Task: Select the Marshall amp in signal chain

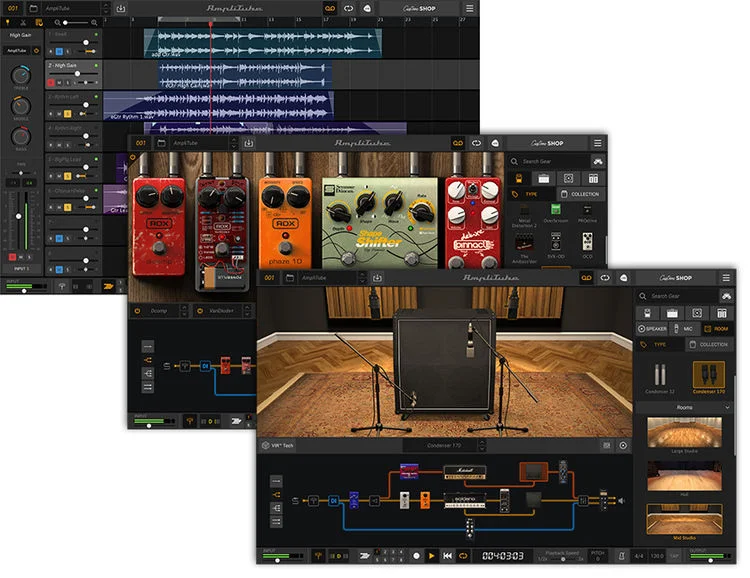Action: (464, 473)
